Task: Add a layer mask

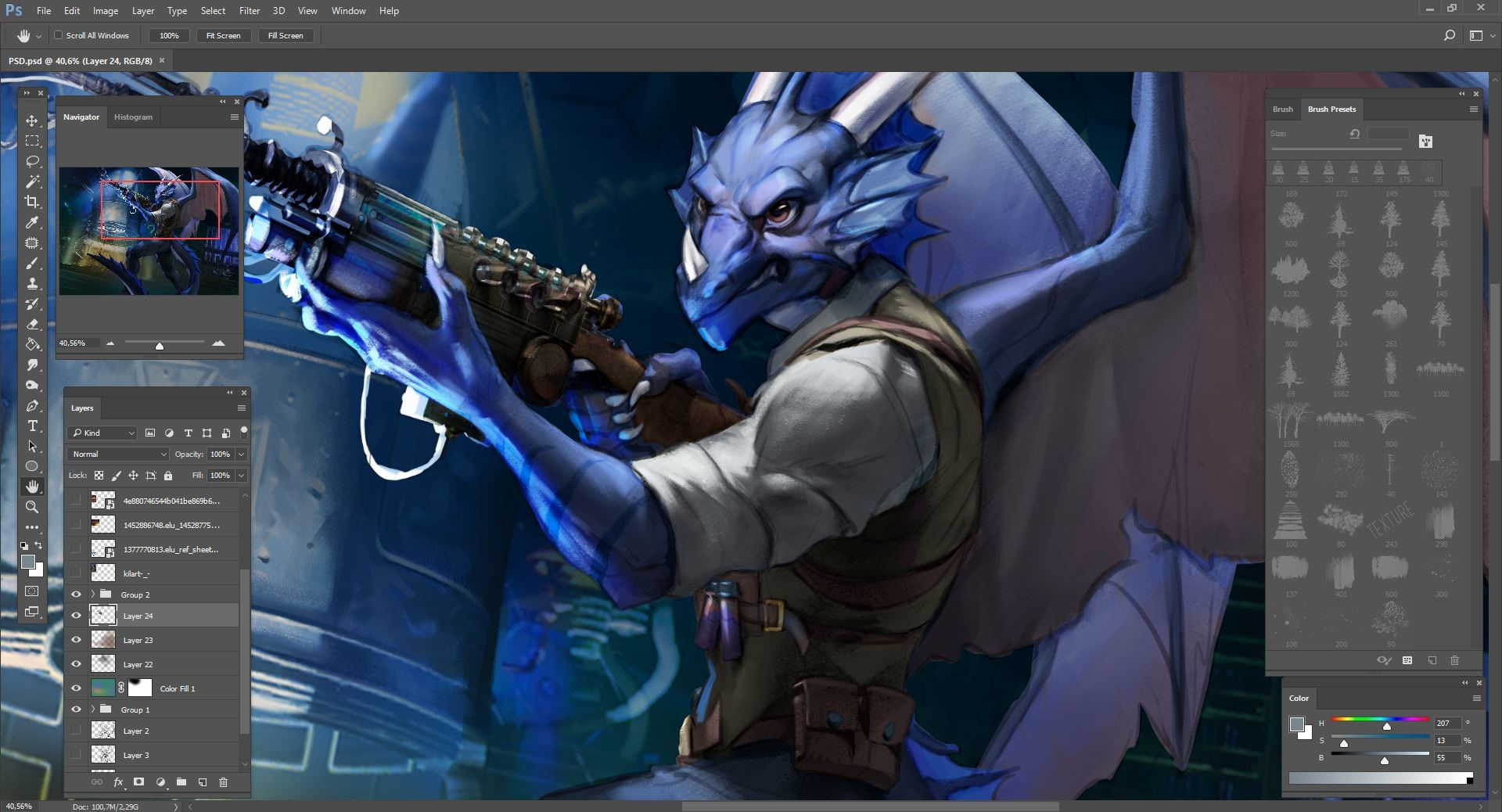Action: pos(138,781)
